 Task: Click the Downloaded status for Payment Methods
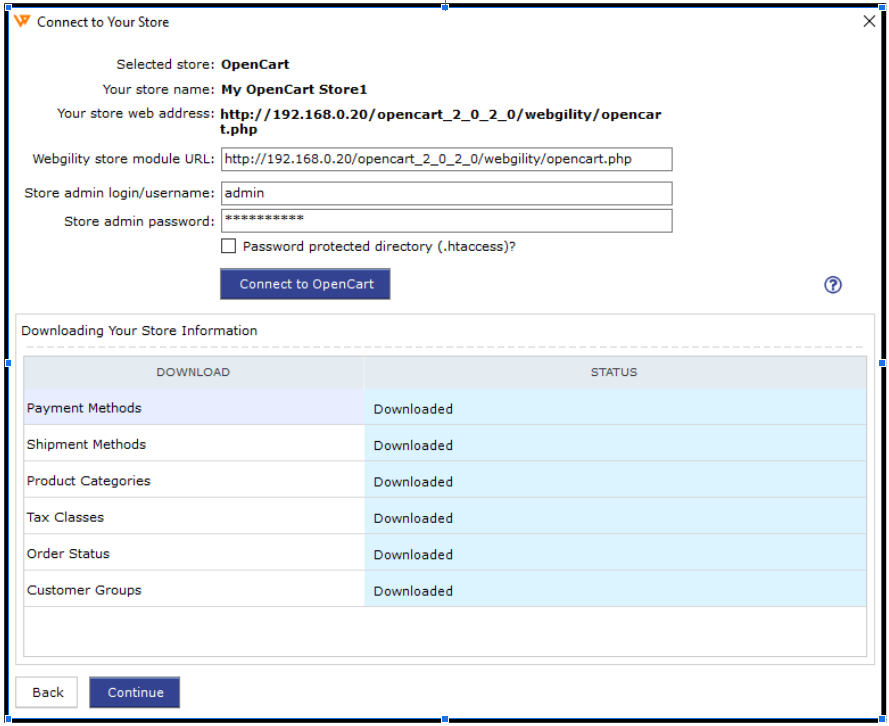tap(413, 409)
